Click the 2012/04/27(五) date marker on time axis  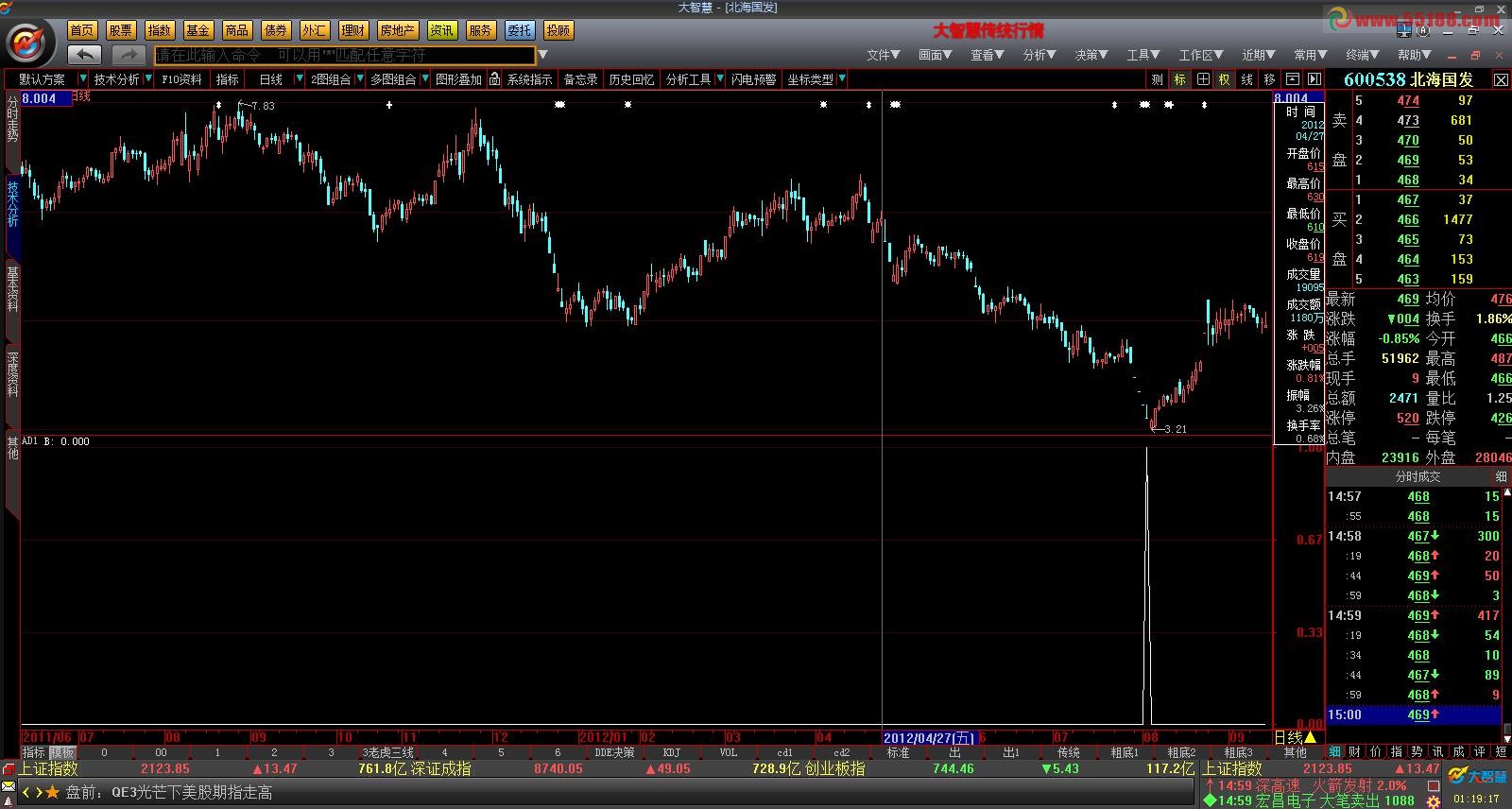click(x=930, y=737)
